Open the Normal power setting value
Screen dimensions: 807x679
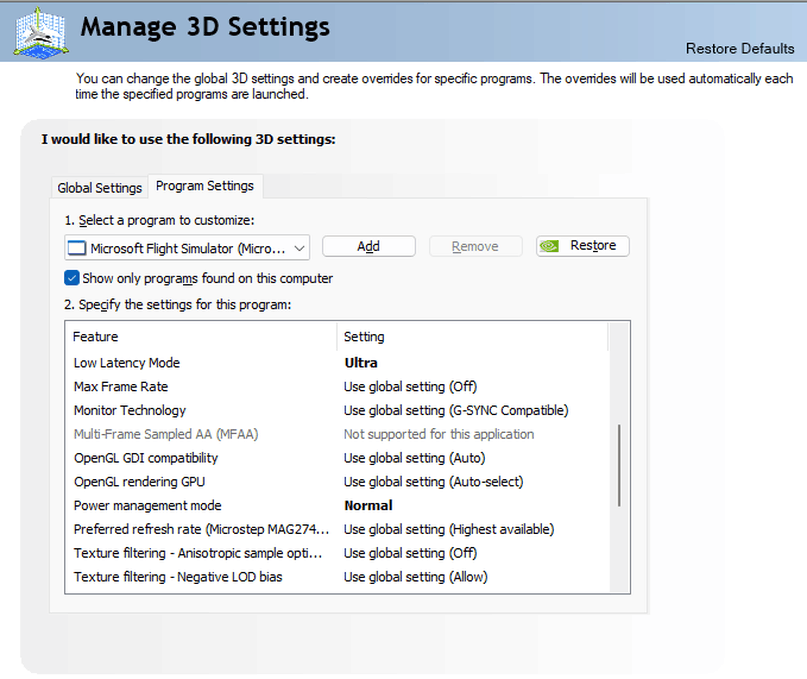(368, 506)
